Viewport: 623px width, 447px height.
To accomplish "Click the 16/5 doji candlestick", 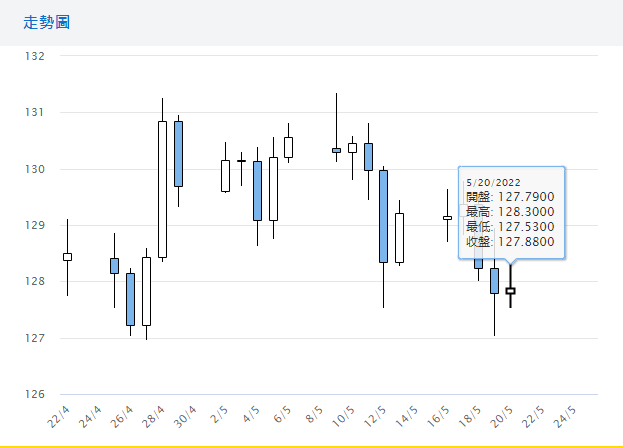I will pyautogui.click(x=447, y=218).
